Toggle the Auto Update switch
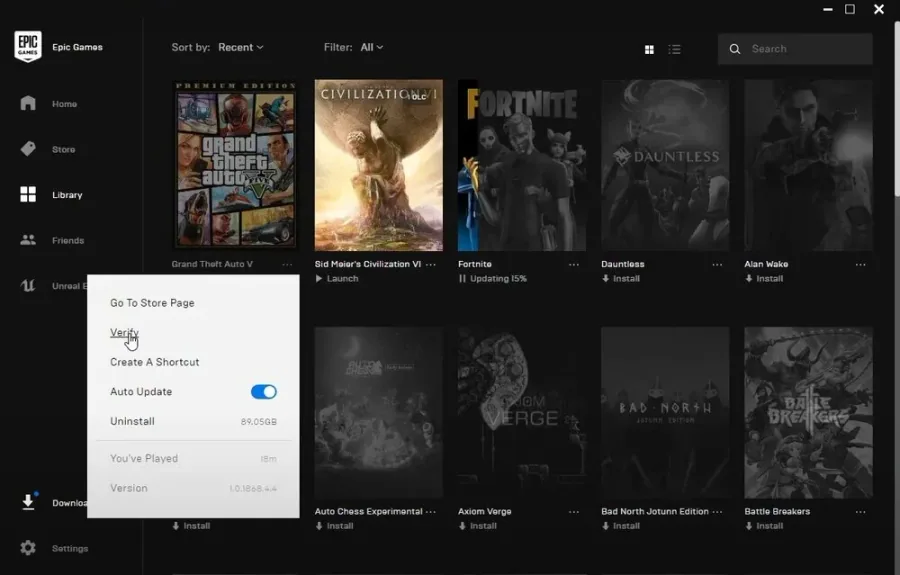Image resolution: width=900 pixels, height=575 pixels. 264,391
